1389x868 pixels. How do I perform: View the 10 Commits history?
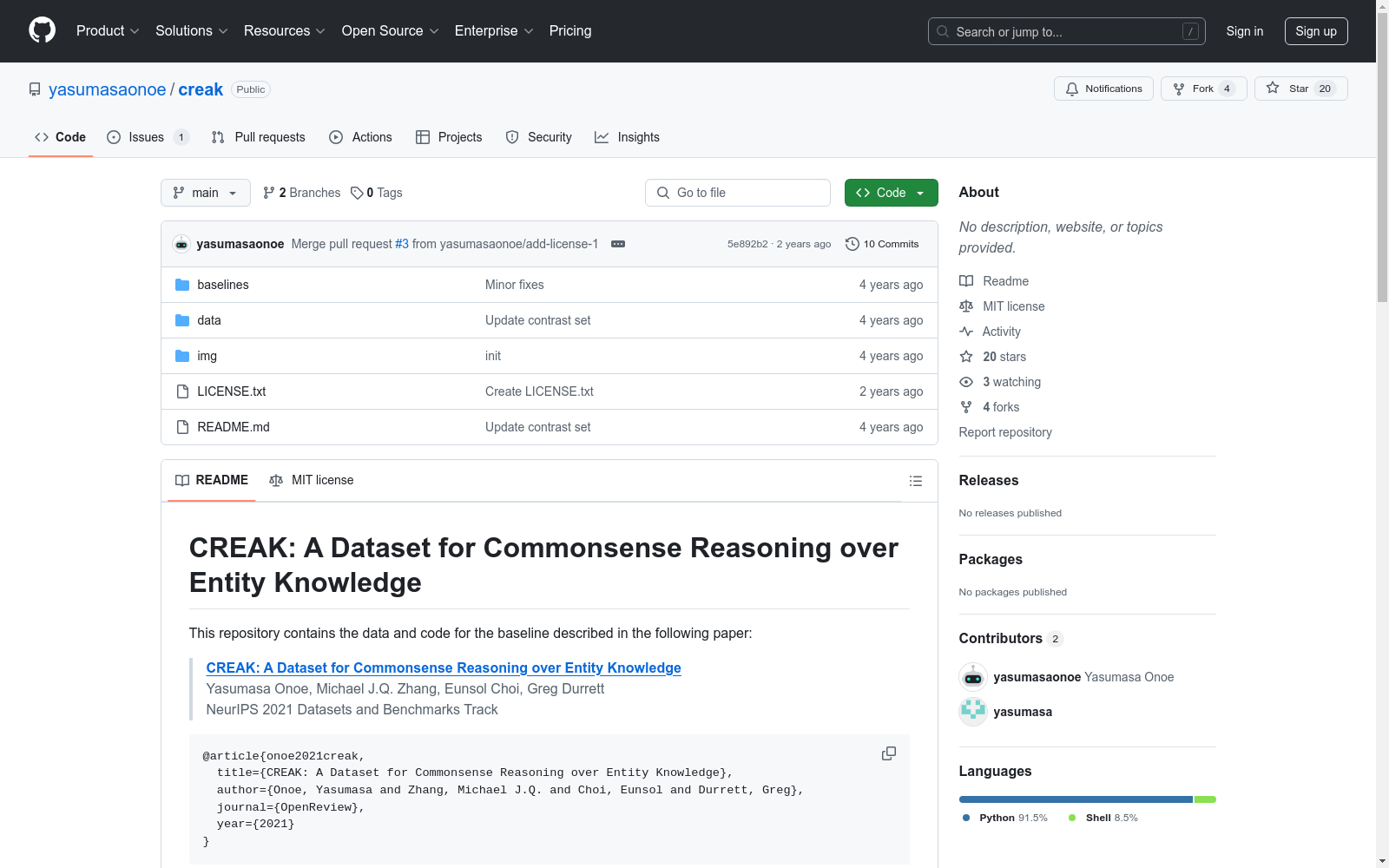[x=882, y=244]
